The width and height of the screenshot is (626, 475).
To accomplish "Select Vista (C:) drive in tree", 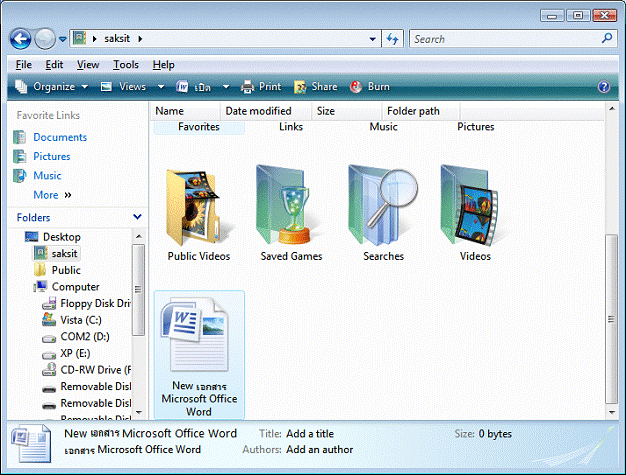I will click(81, 320).
